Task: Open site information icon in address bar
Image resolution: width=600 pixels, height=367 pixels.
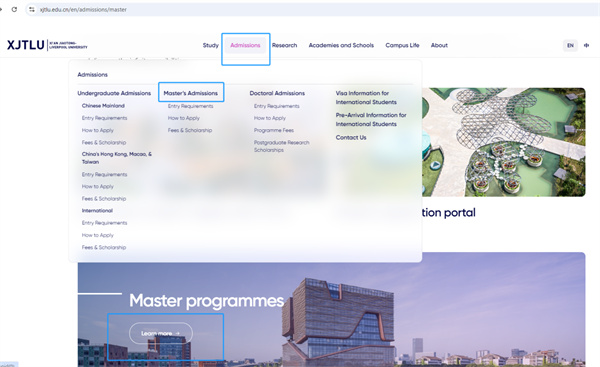Action: [32, 10]
